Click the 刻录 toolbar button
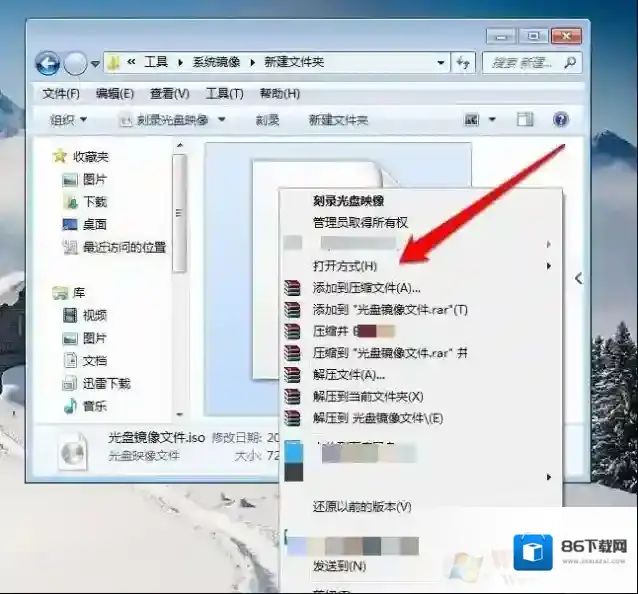Image resolution: width=638 pixels, height=594 pixels. tap(267, 120)
